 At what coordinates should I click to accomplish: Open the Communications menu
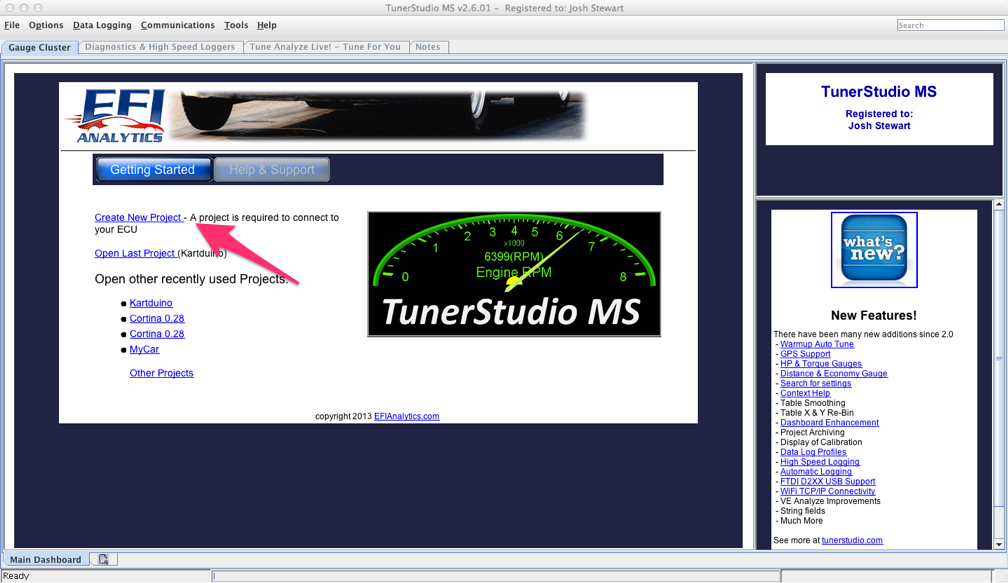[177, 25]
